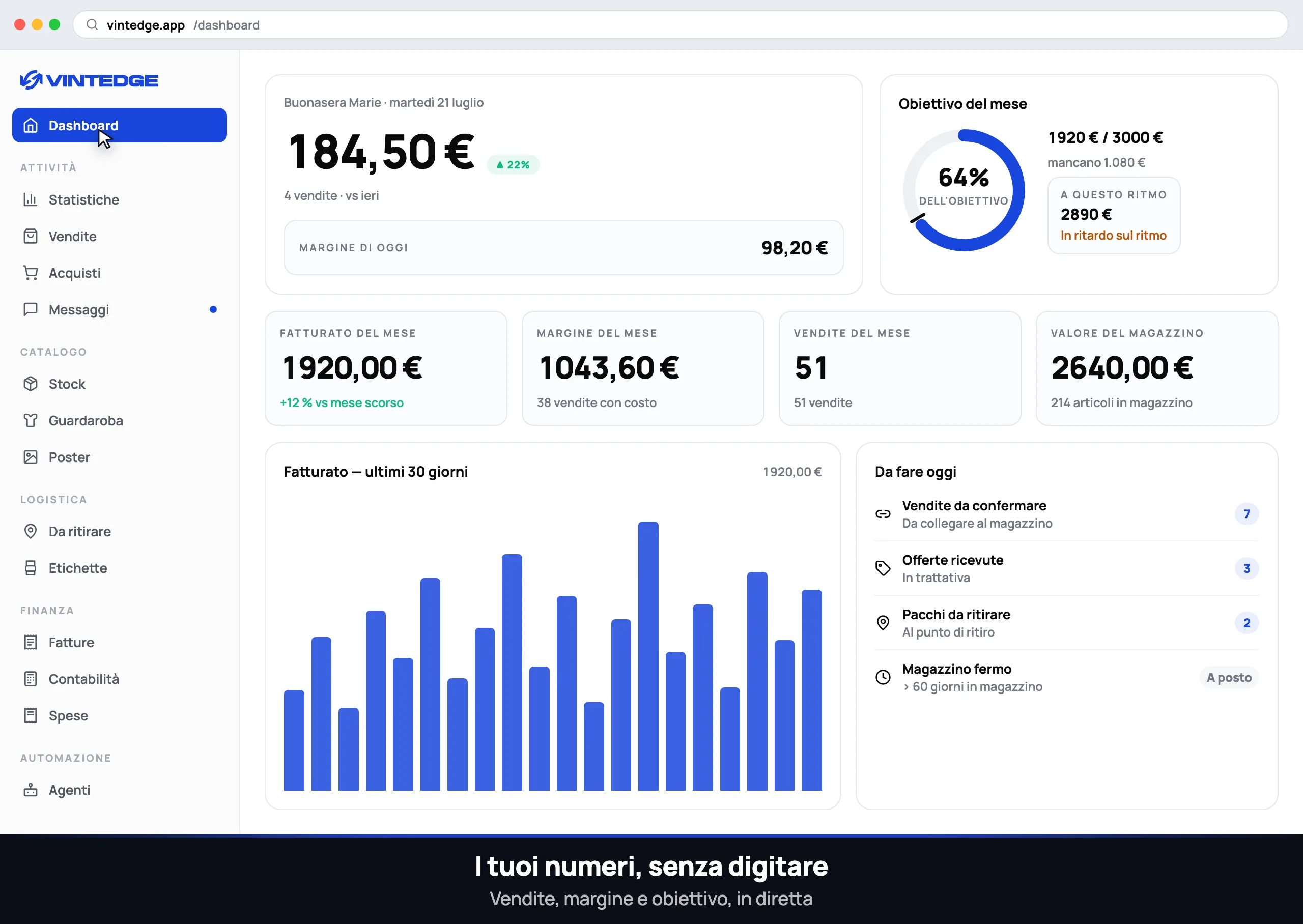1303x924 pixels.
Task: Click the Guardaroba shirt icon
Action: (x=31, y=420)
